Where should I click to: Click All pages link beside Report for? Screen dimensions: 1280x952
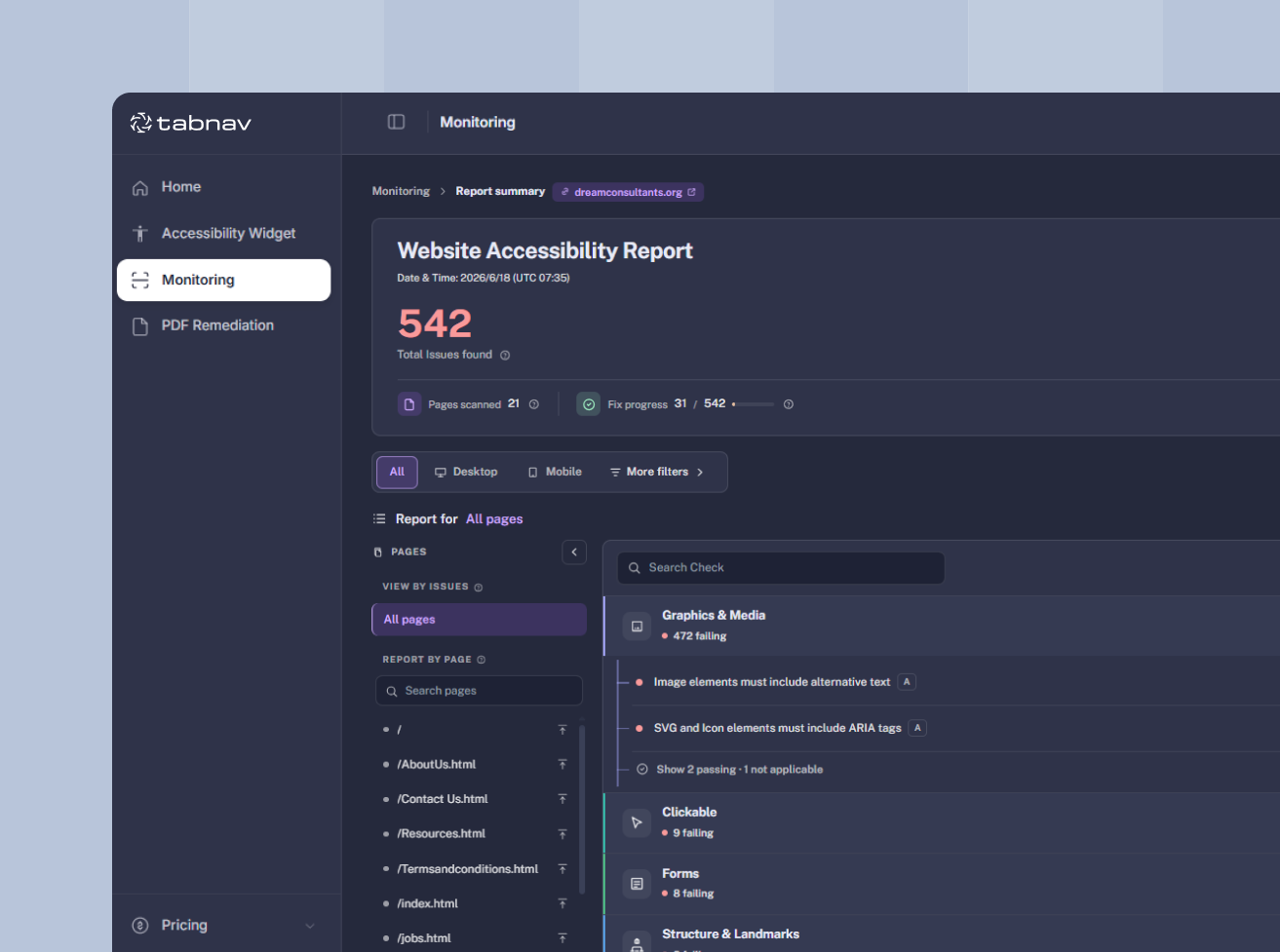[494, 519]
